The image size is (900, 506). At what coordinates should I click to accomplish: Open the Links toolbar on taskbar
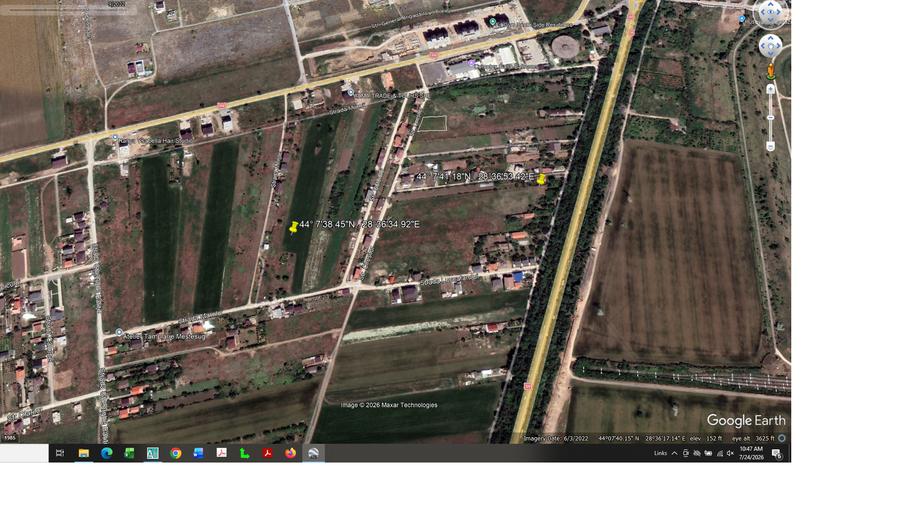(660, 453)
